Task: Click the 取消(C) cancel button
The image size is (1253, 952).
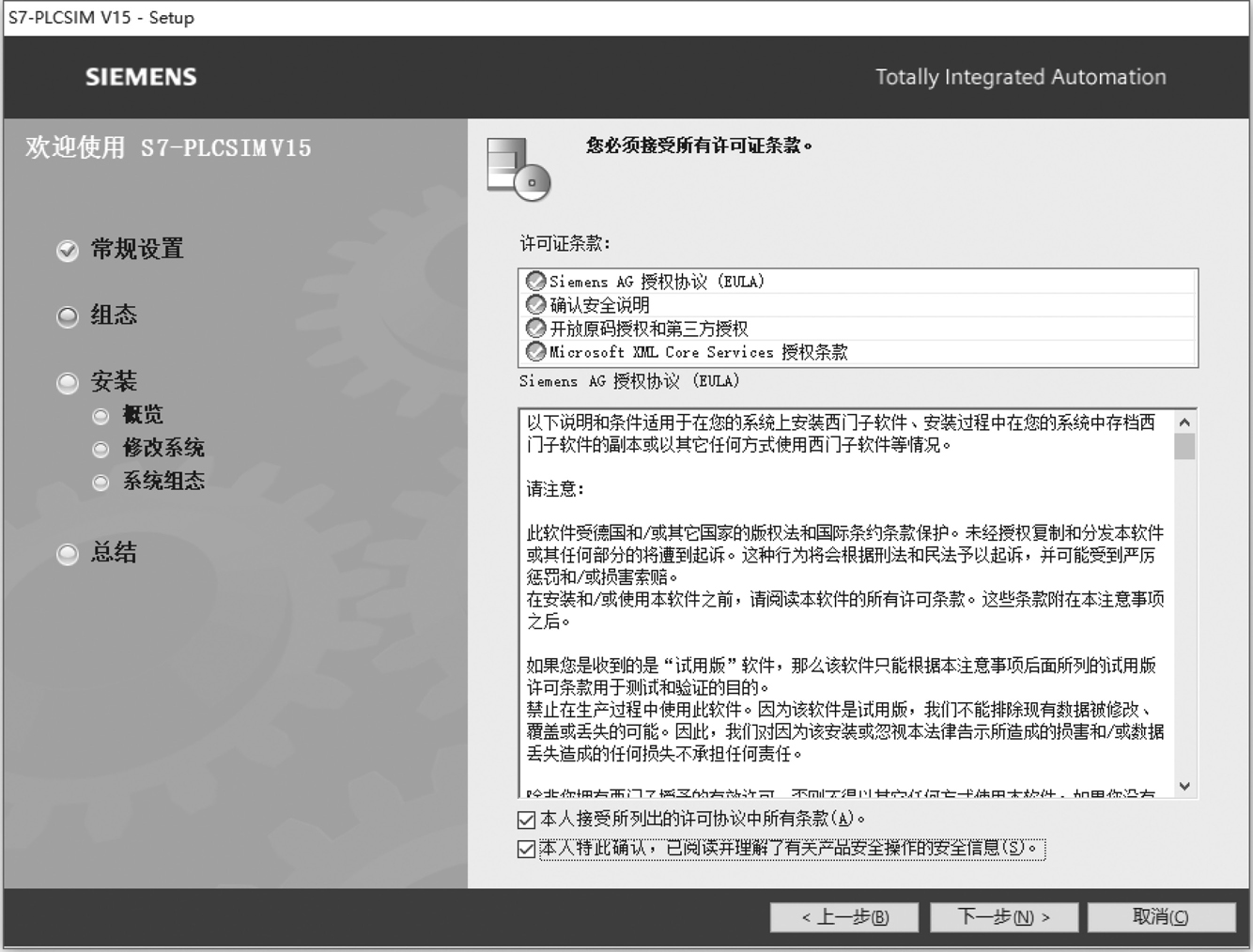Action: (x=1162, y=917)
